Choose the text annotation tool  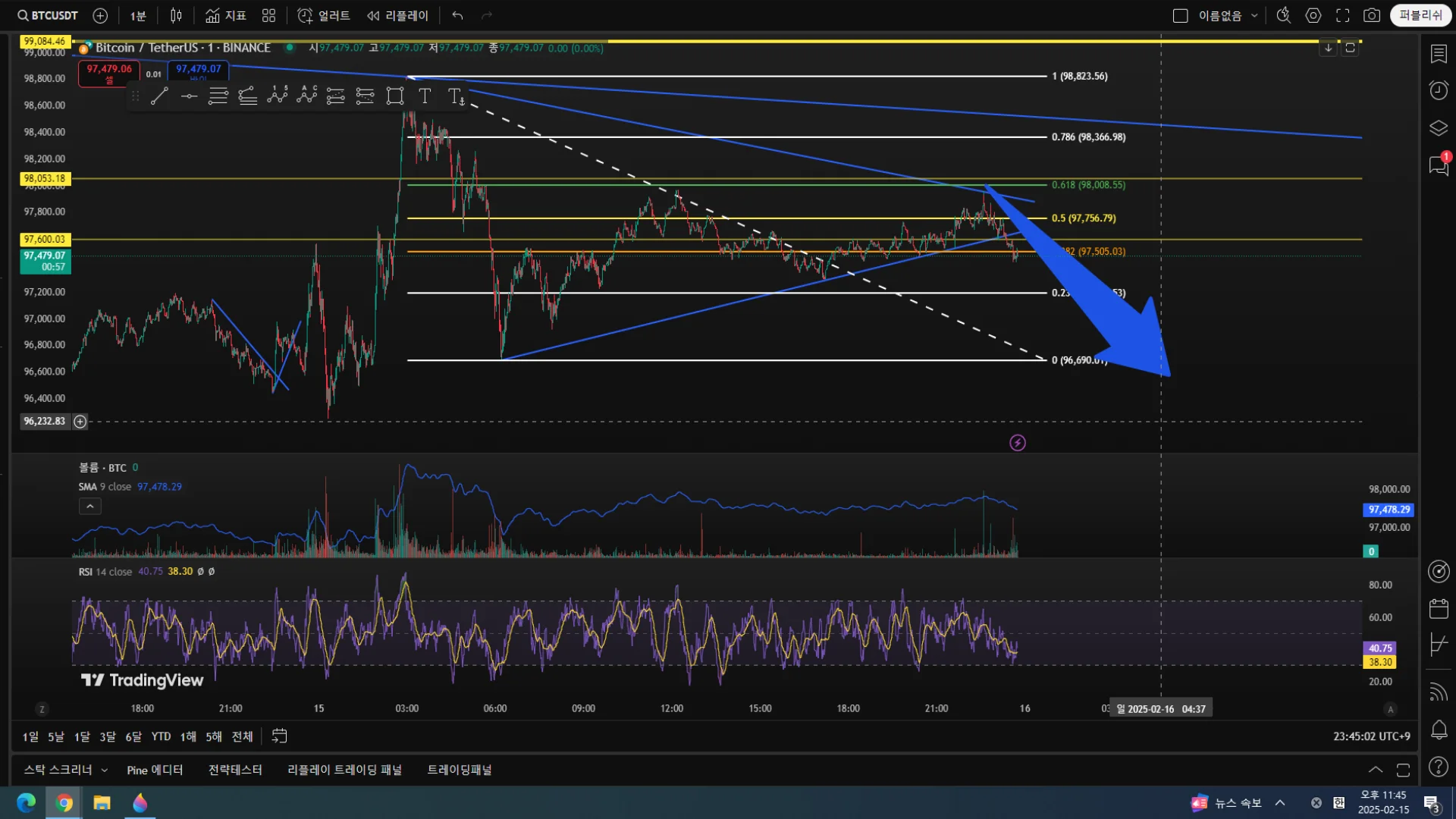coord(425,96)
